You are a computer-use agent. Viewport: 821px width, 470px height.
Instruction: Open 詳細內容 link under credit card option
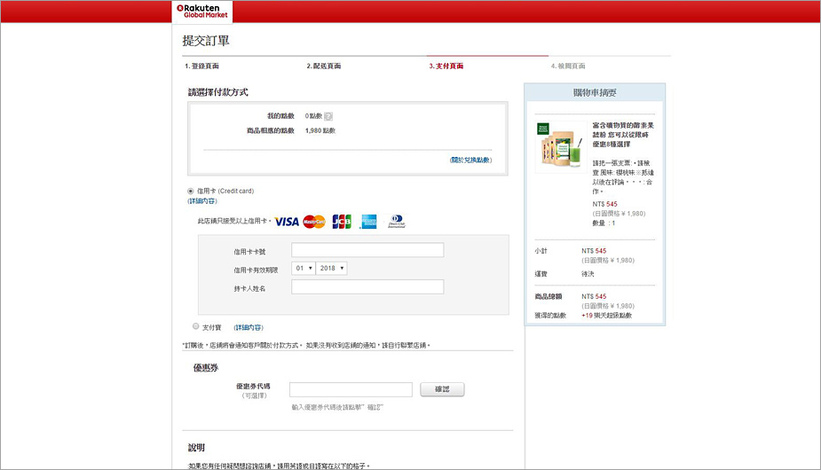(x=202, y=201)
